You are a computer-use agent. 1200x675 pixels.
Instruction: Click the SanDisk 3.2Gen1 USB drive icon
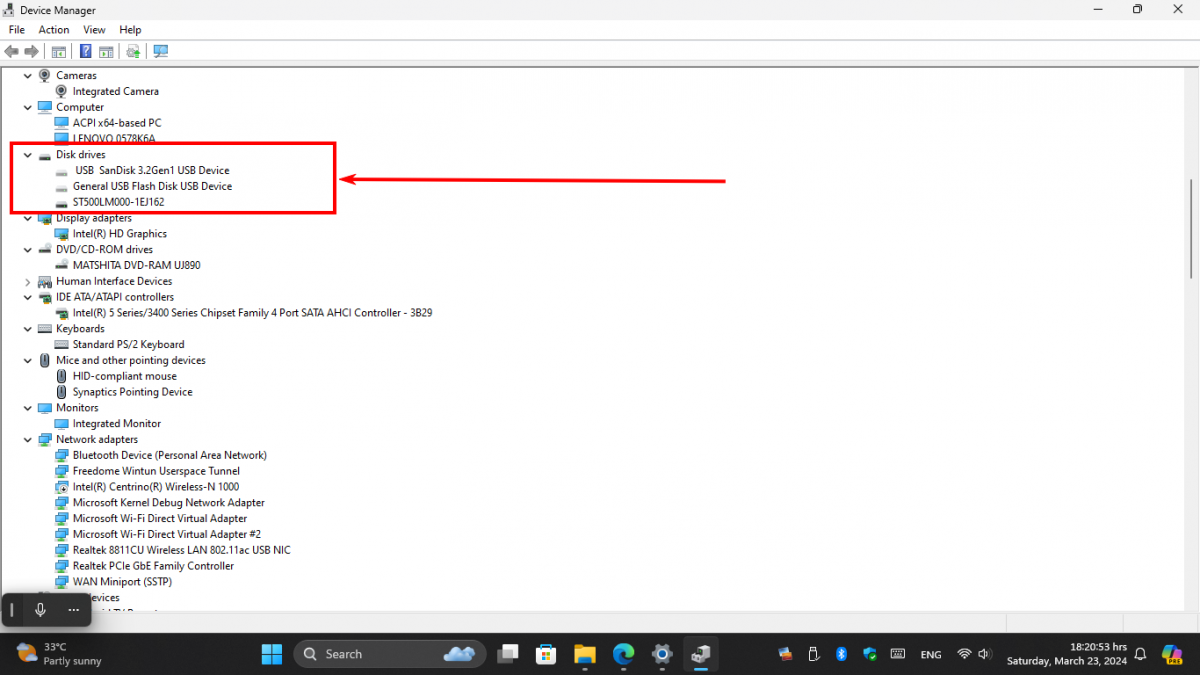coord(62,171)
